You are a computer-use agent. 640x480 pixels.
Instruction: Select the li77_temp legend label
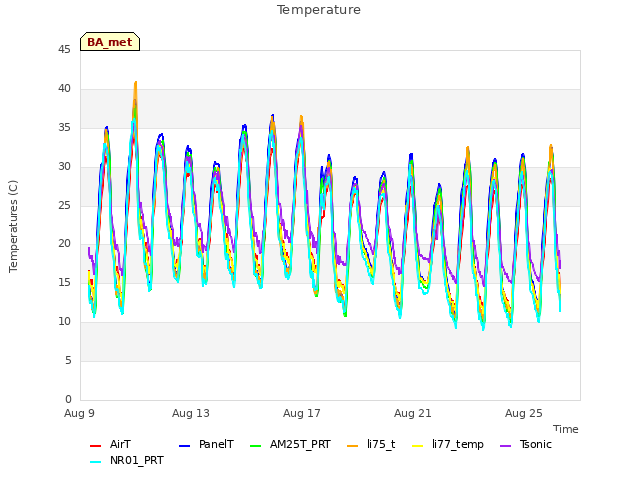[458, 444]
